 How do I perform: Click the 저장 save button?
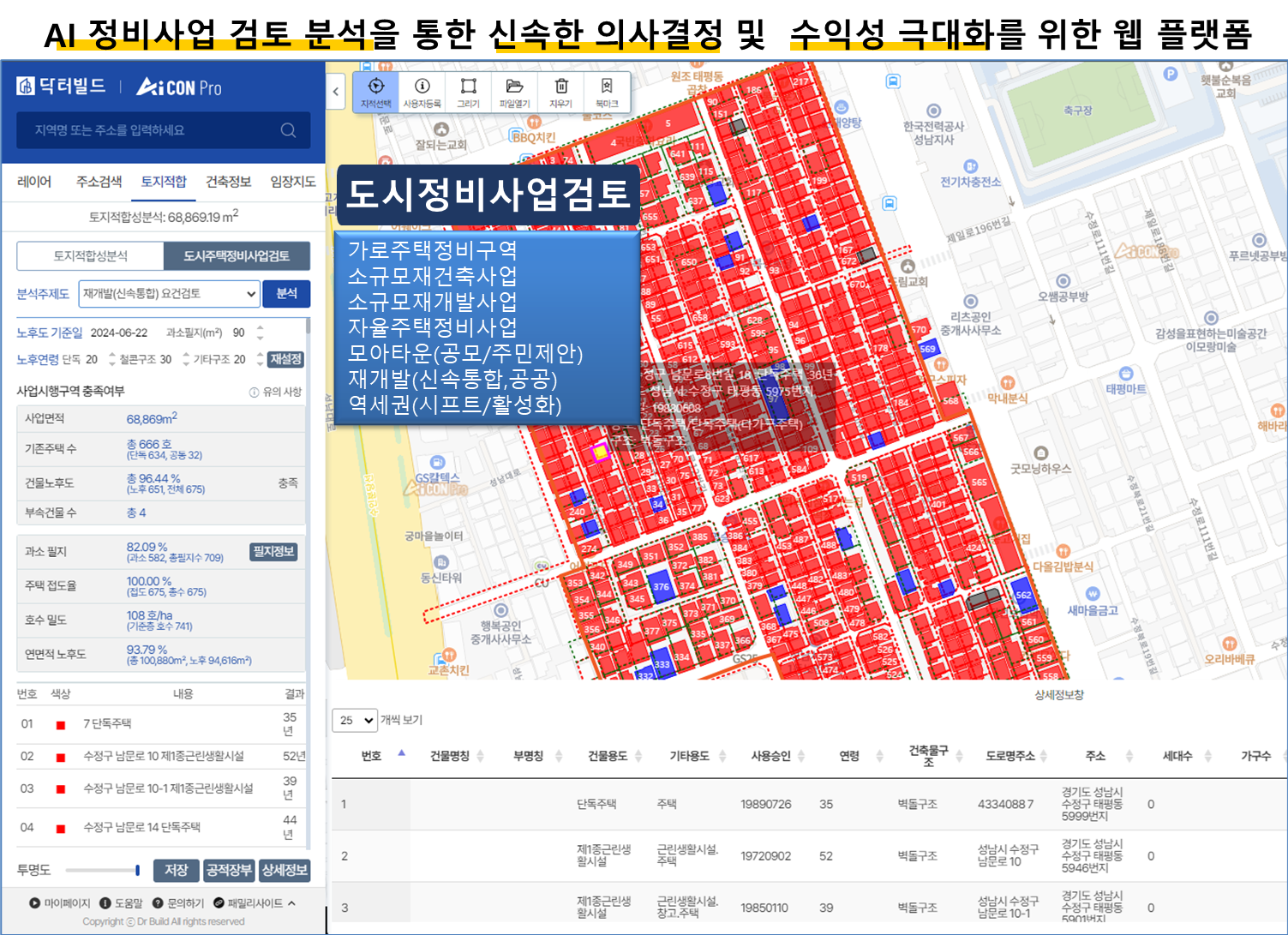pyautogui.click(x=177, y=870)
